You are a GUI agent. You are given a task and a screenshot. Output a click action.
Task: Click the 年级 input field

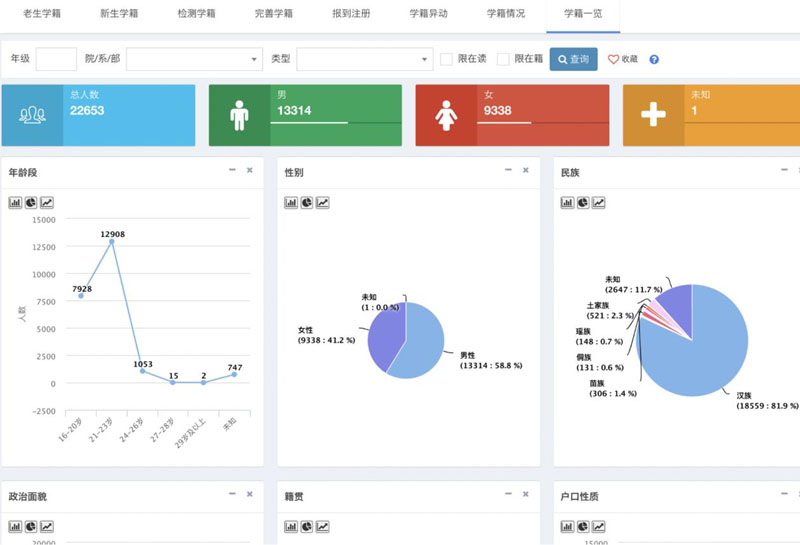point(56,59)
